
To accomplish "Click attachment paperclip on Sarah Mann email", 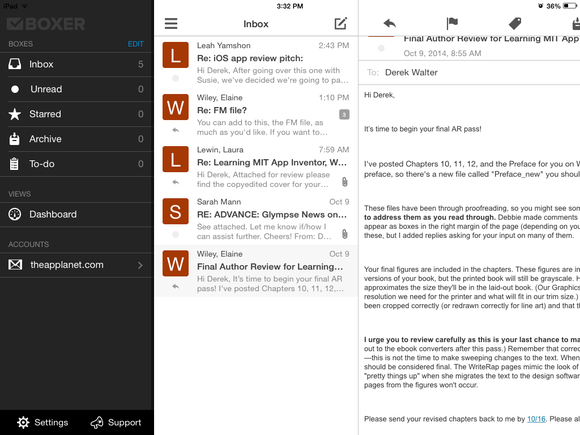I will (344, 234).
